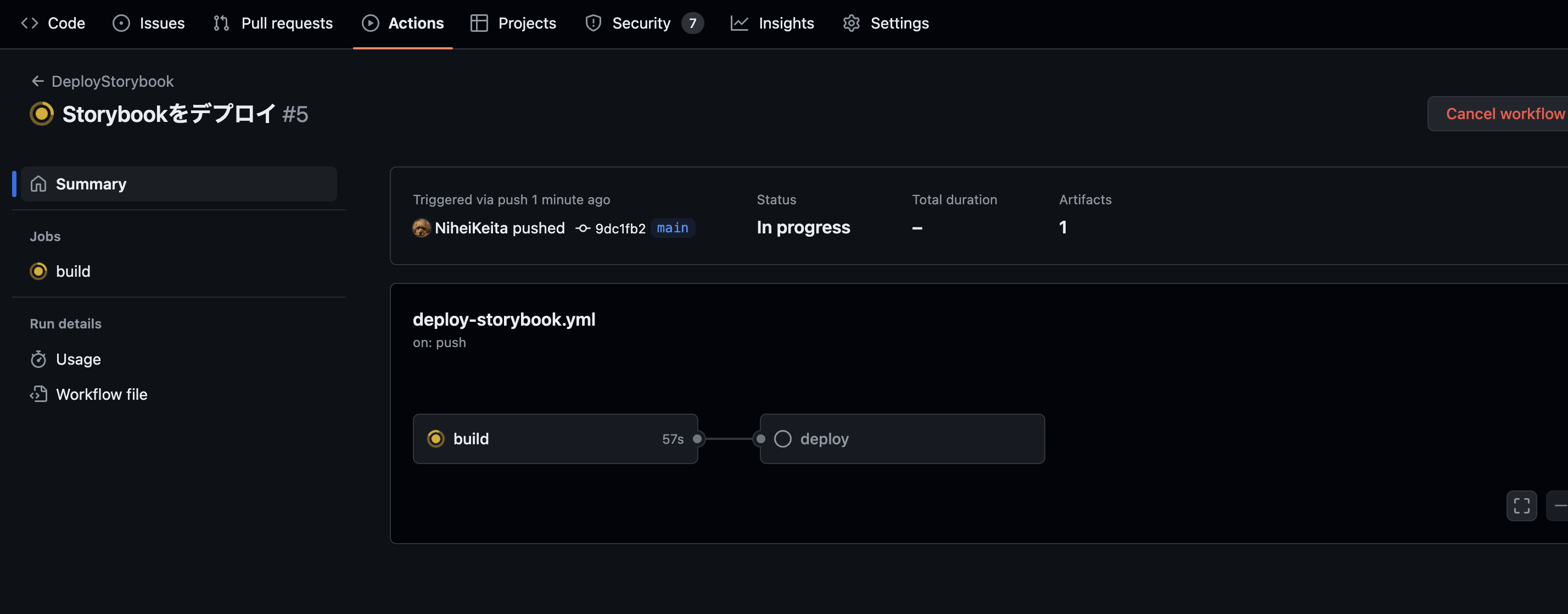Click the Security shield icon
Viewport: 1568px width, 614px height.
pyautogui.click(x=593, y=23)
